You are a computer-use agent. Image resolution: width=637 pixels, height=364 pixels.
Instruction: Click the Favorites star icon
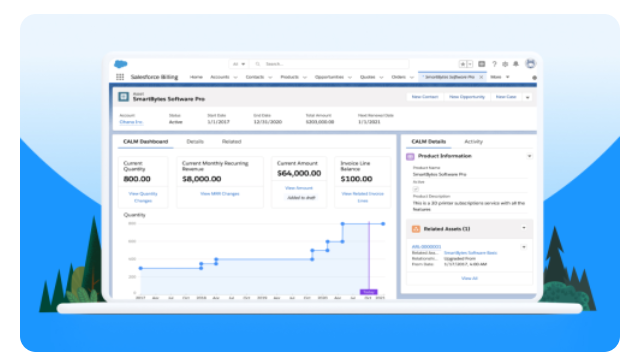point(463,64)
